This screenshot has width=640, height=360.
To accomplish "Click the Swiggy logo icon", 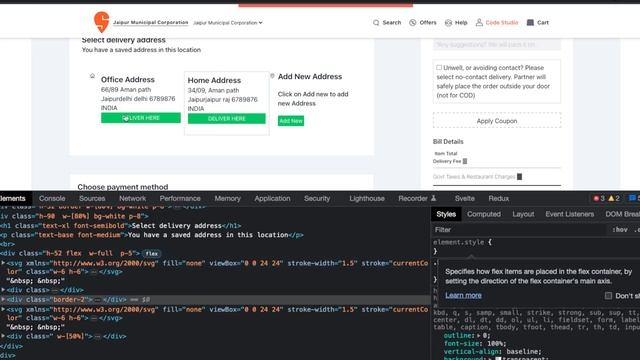I will tap(102, 22).
